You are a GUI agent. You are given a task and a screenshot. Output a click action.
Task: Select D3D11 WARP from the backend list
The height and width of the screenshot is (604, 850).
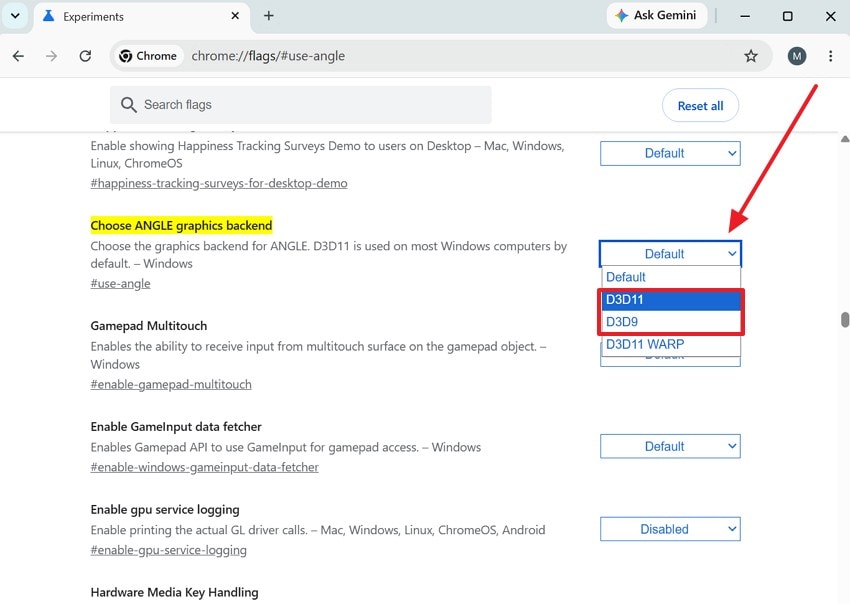tap(671, 344)
